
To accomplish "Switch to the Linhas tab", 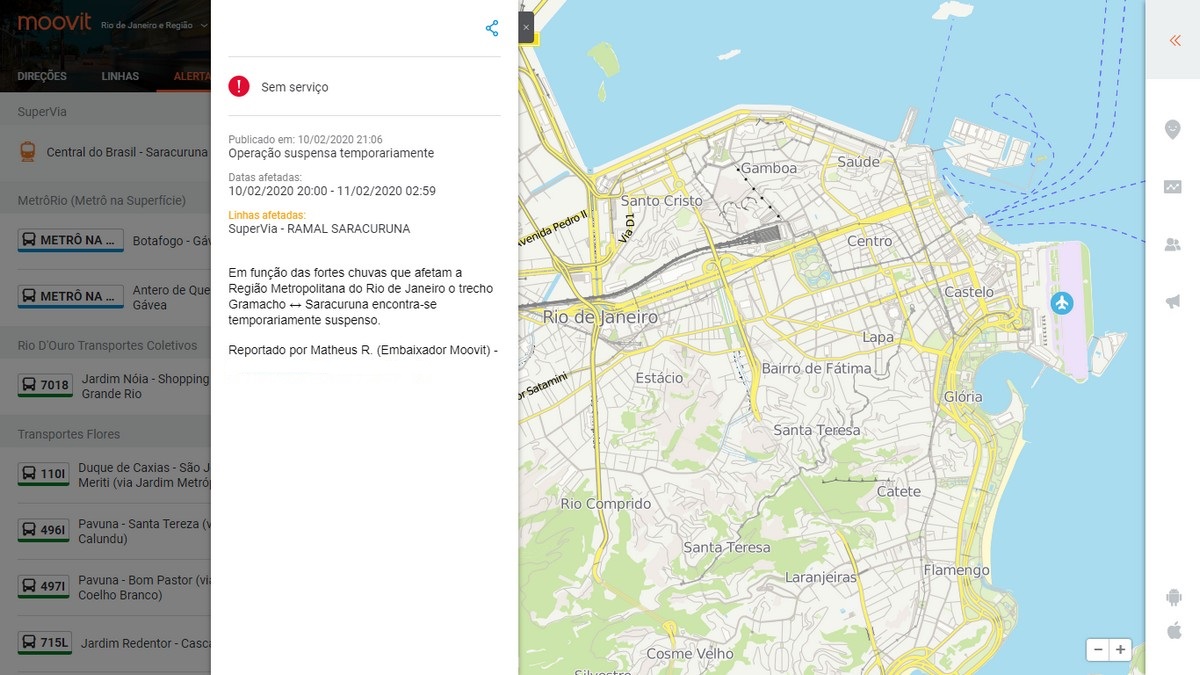I will [120, 76].
